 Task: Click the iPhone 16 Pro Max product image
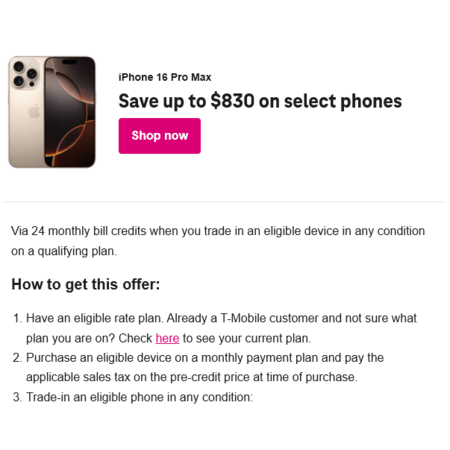(x=52, y=112)
